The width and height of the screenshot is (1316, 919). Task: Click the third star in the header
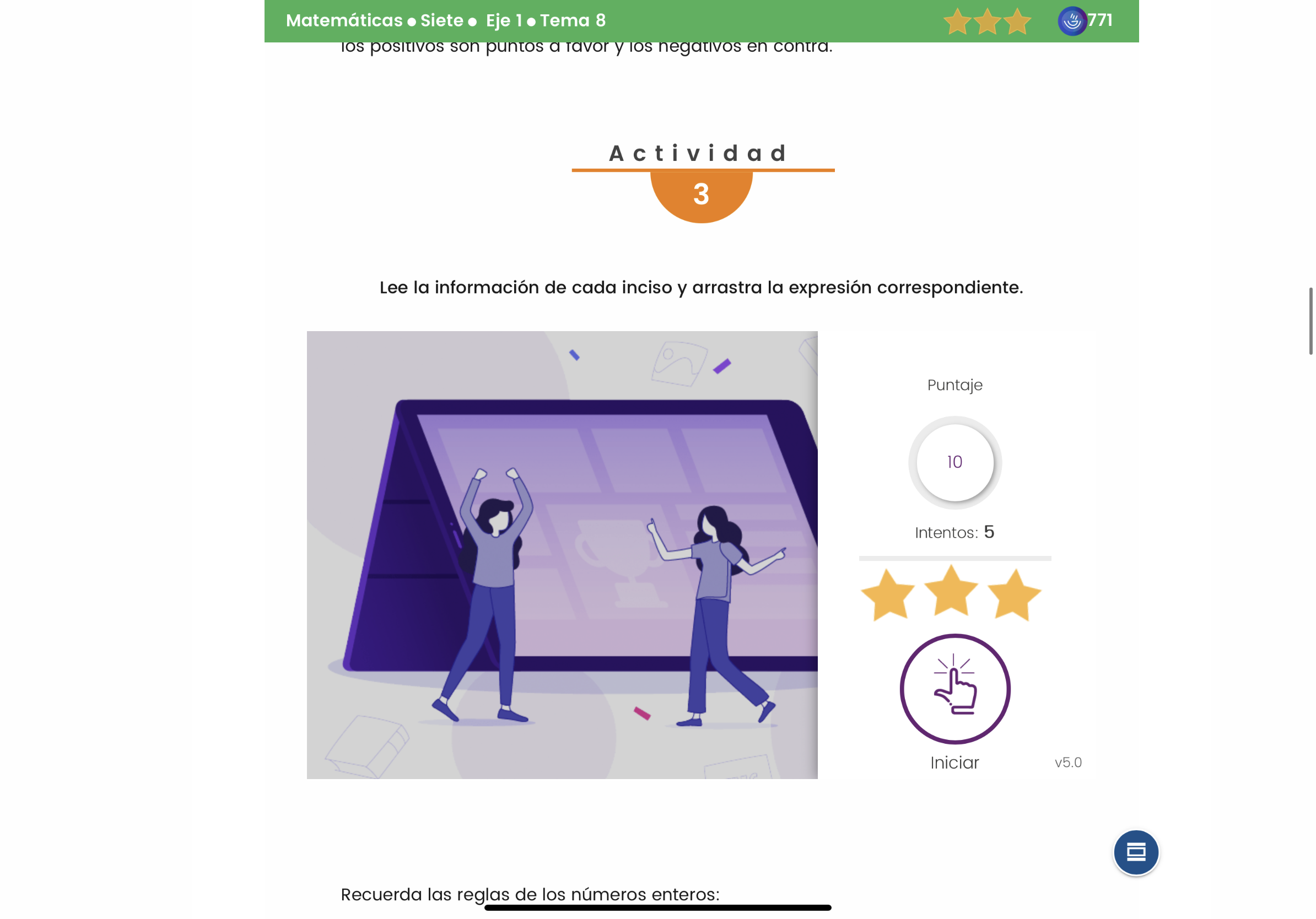pyautogui.click(x=1017, y=21)
